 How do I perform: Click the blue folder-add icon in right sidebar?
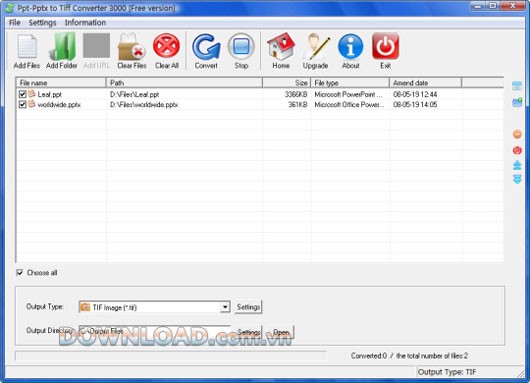(517, 102)
